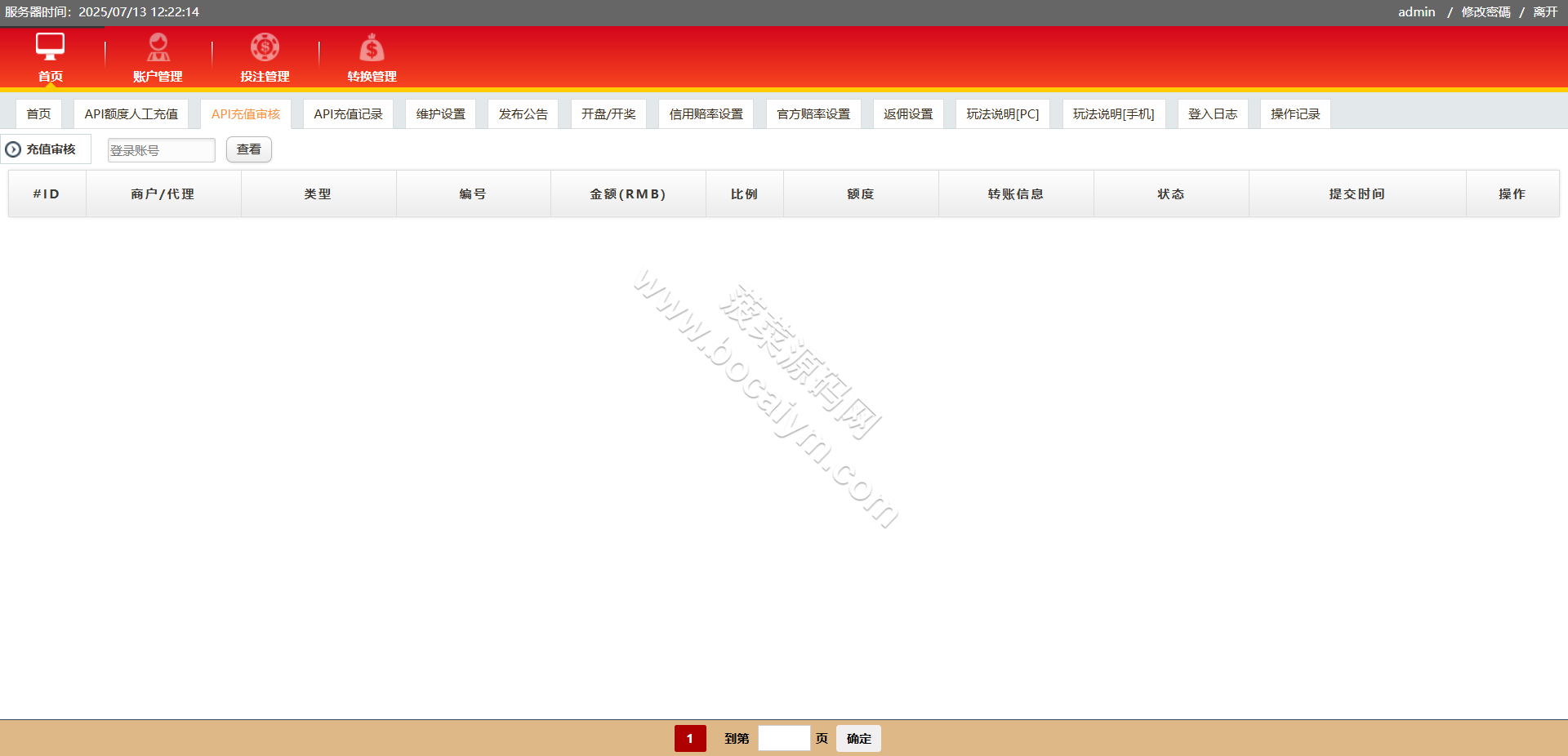
Task: Click the 金额(RMB) column header
Action: pyautogui.click(x=628, y=193)
